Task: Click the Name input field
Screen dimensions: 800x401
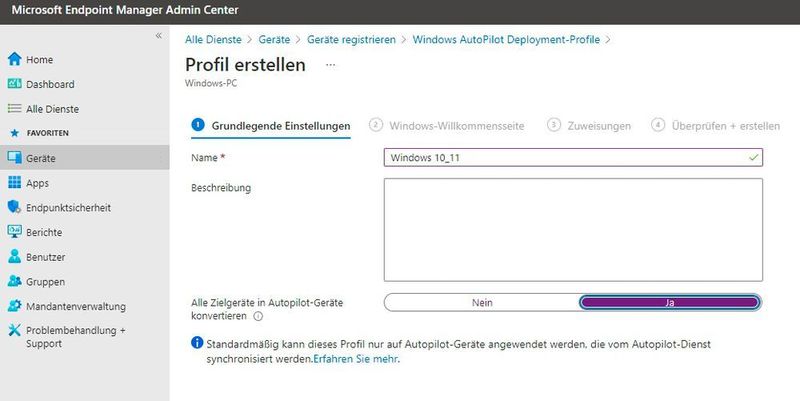Action: click(x=573, y=158)
